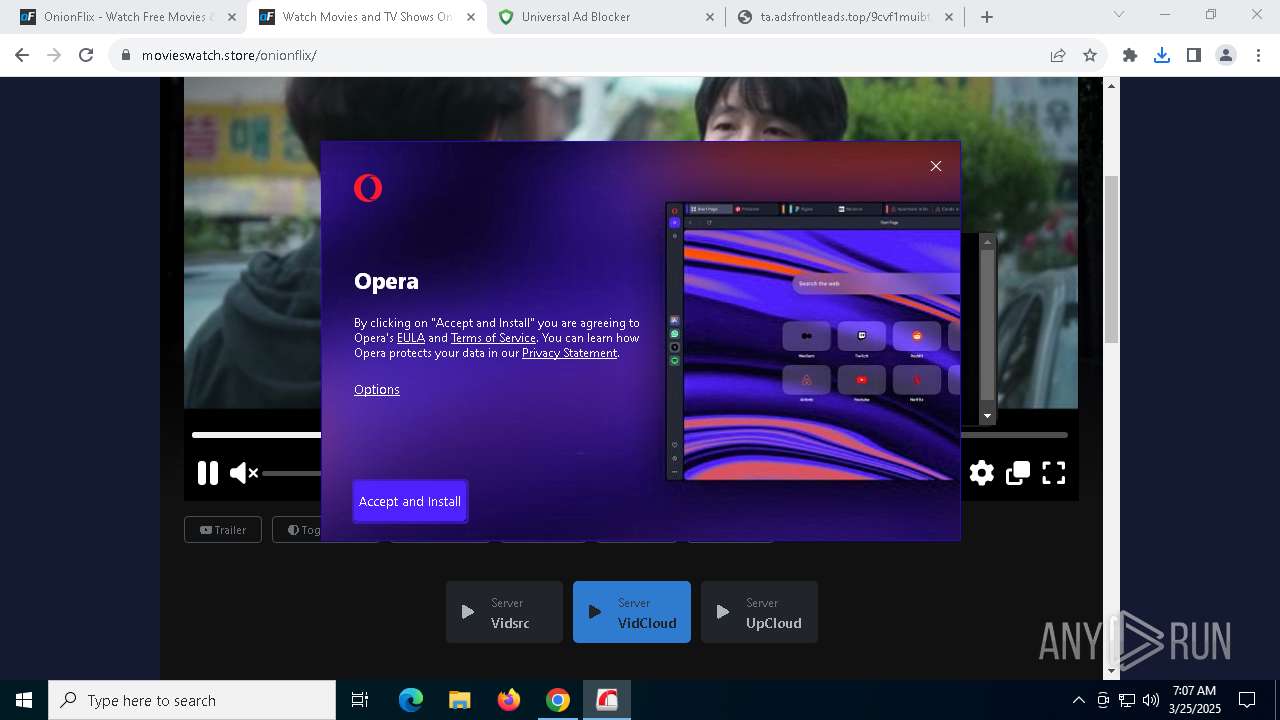Toggle the browser side panel icon
Screen dimensions: 1280x720
coord(1194,55)
